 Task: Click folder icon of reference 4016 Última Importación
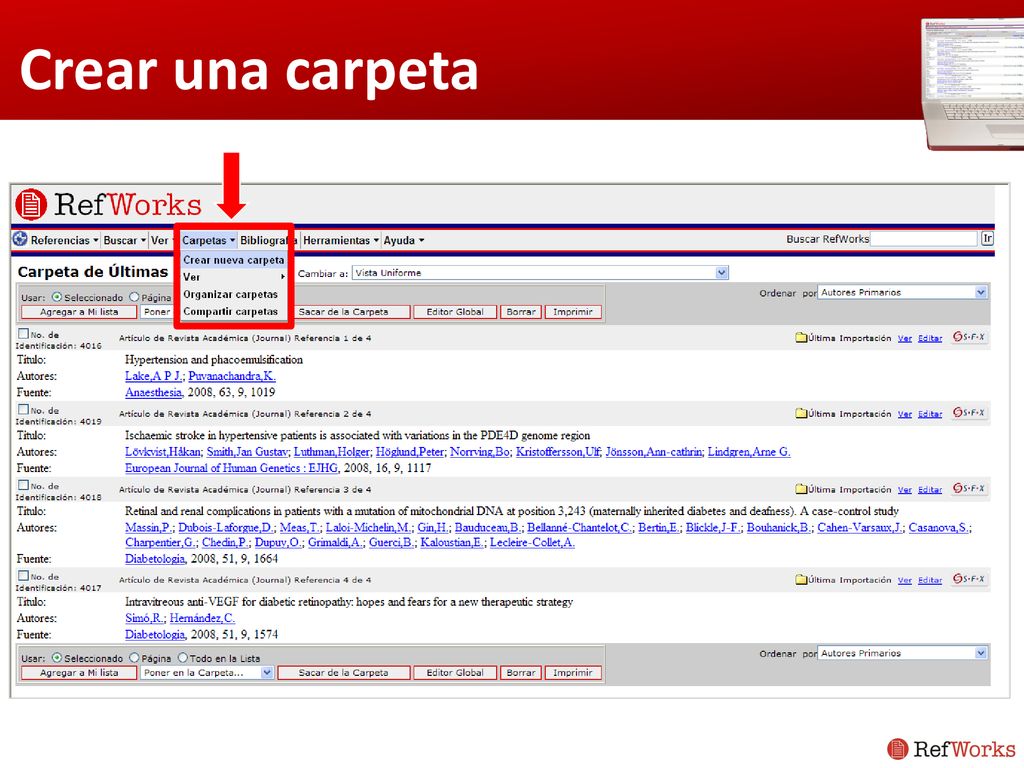801,338
